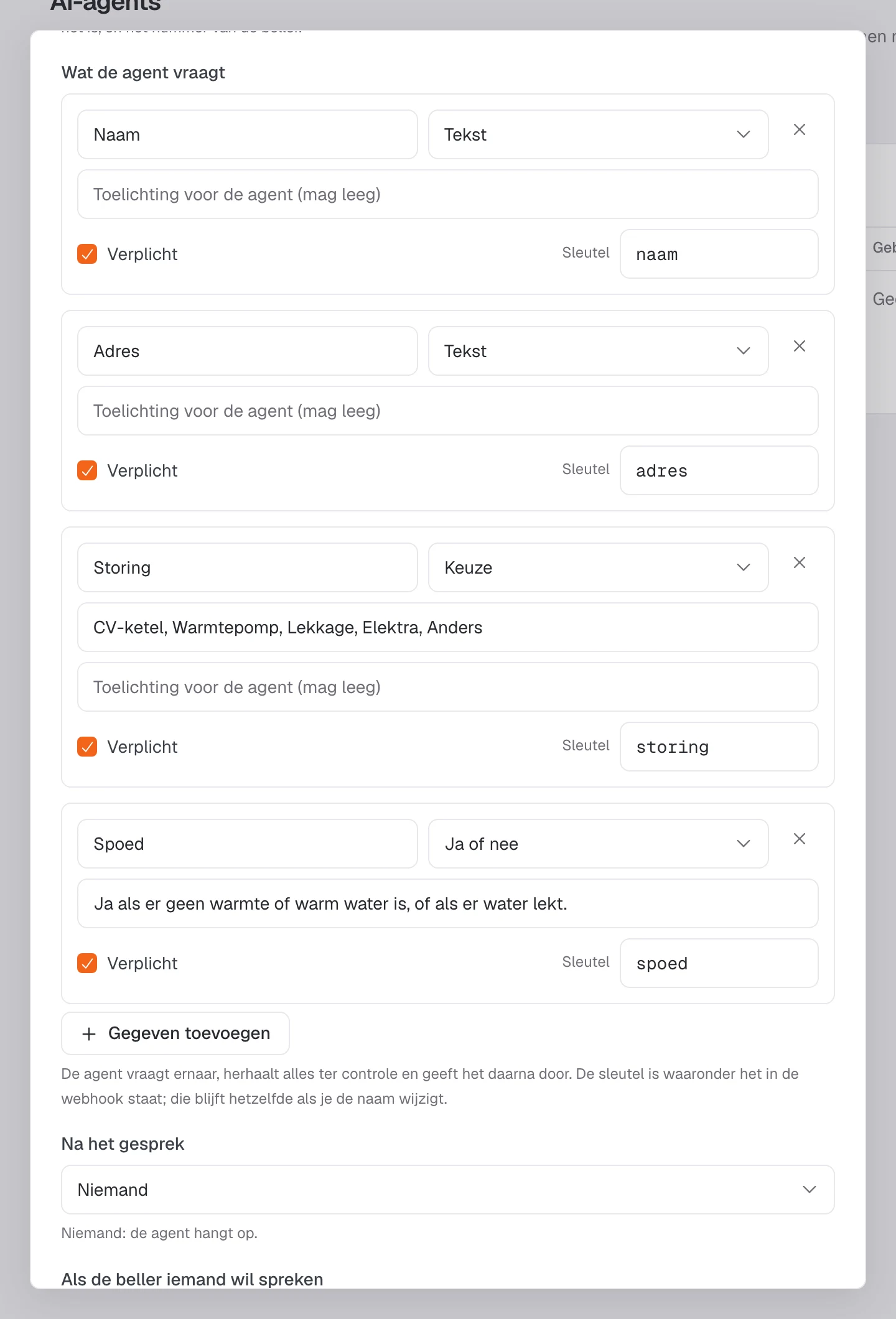
Task: Change the Keuze type dropdown for Storing
Action: point(598,567)
